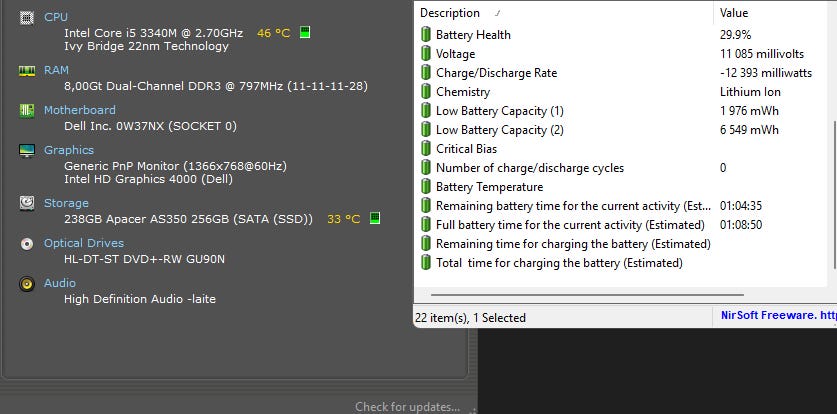Click the Audio speaker icon

[27, 283]
